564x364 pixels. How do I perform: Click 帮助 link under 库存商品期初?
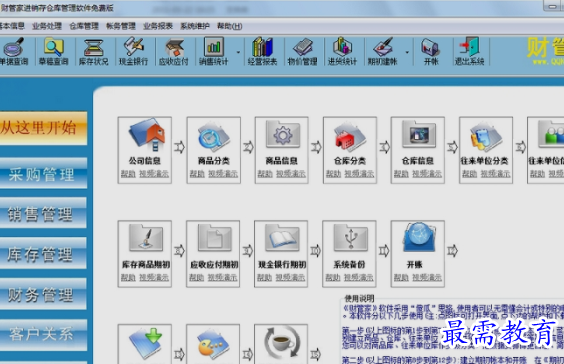point(128,277)
